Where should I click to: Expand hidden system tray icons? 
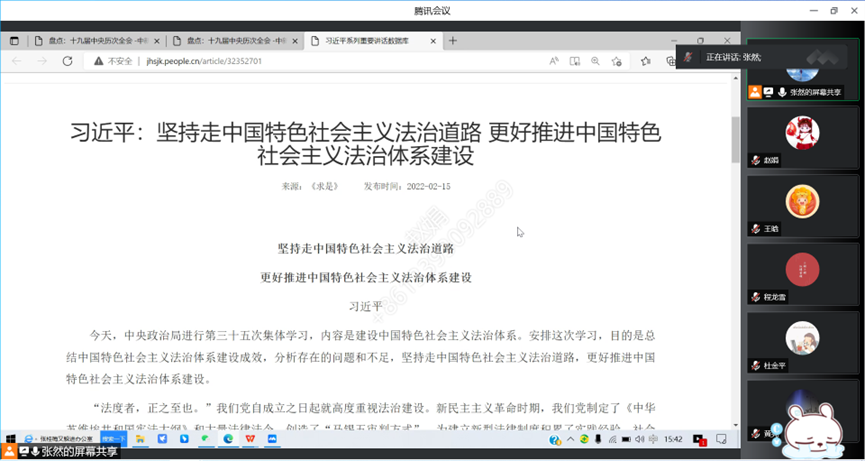[570, 439]
